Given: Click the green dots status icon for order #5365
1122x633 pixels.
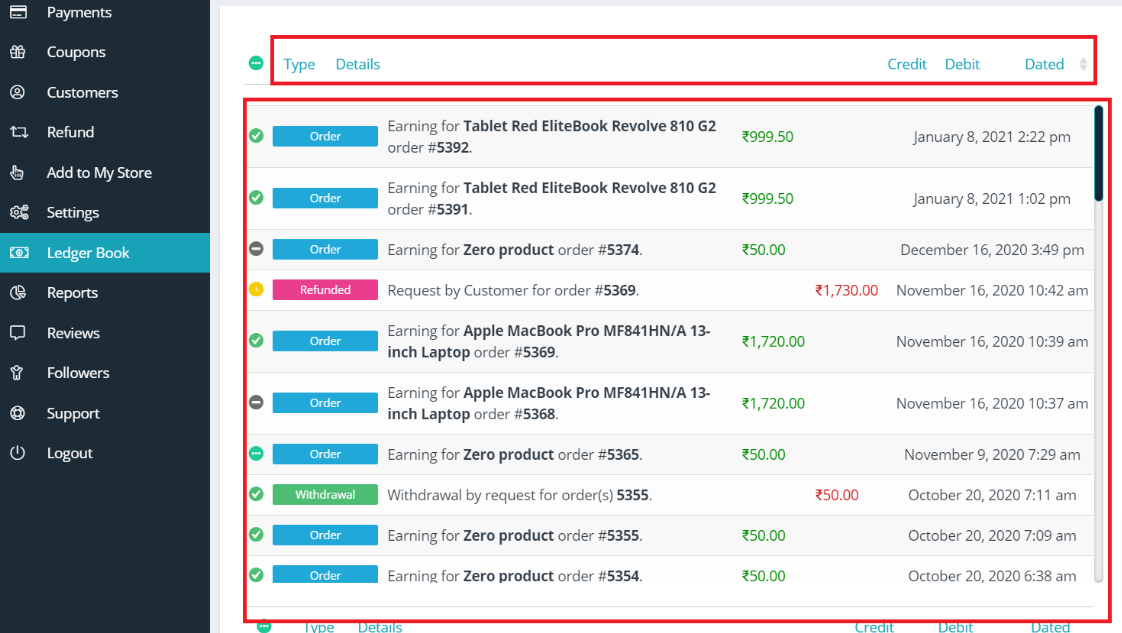Looking at the screenshot, I should tap(256, 453).
